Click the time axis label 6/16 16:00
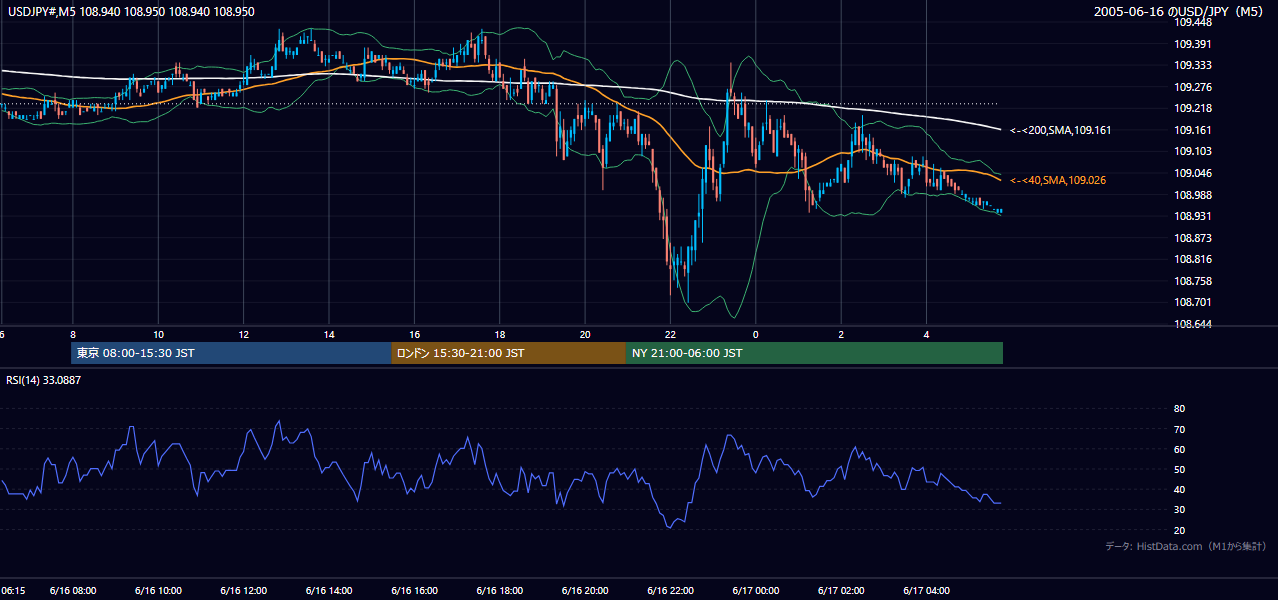Viewport: 1278px width, 600px height. 414,591
